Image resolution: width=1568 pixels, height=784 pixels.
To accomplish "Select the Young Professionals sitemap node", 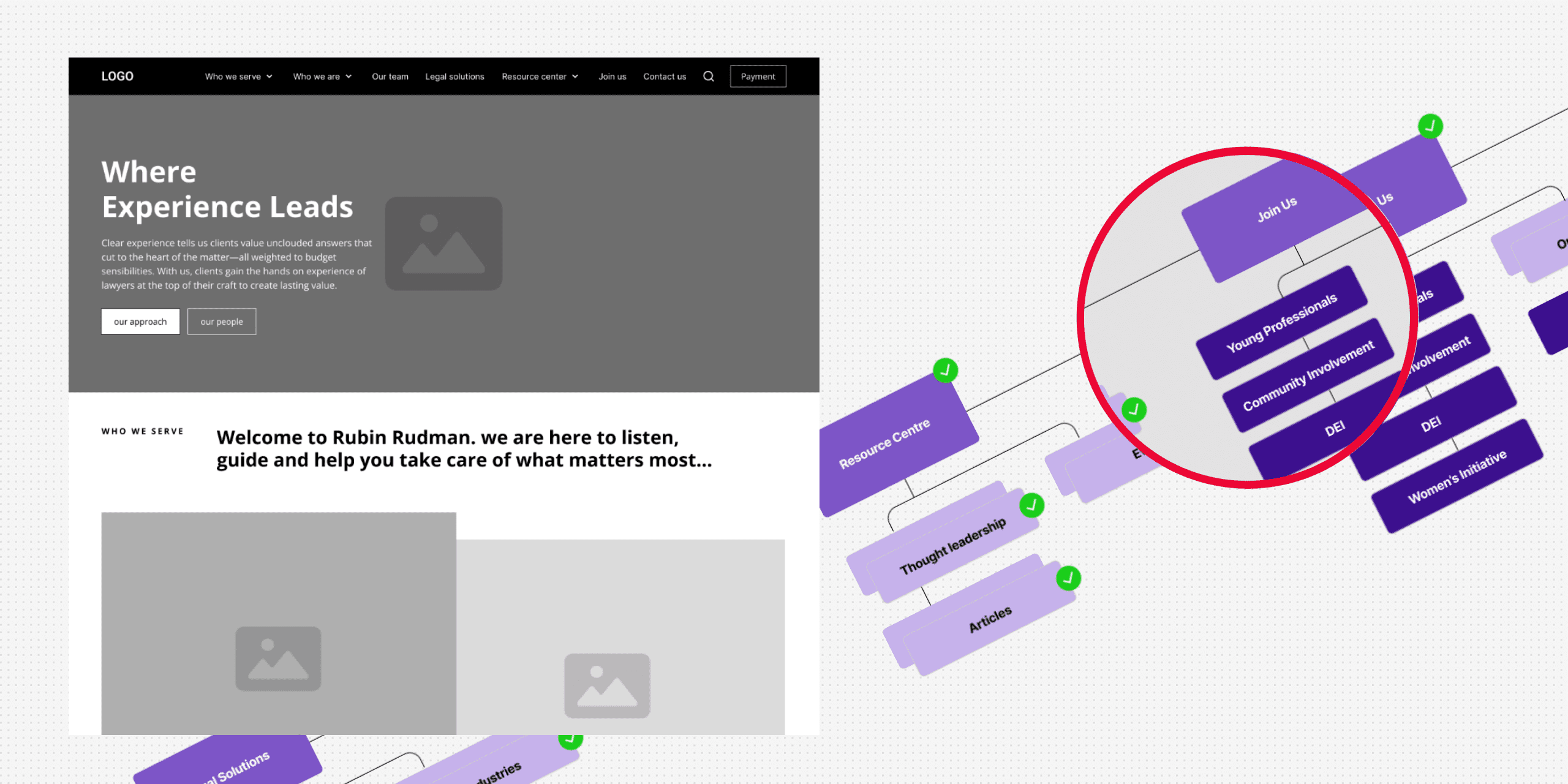I will pos(1281,323).
